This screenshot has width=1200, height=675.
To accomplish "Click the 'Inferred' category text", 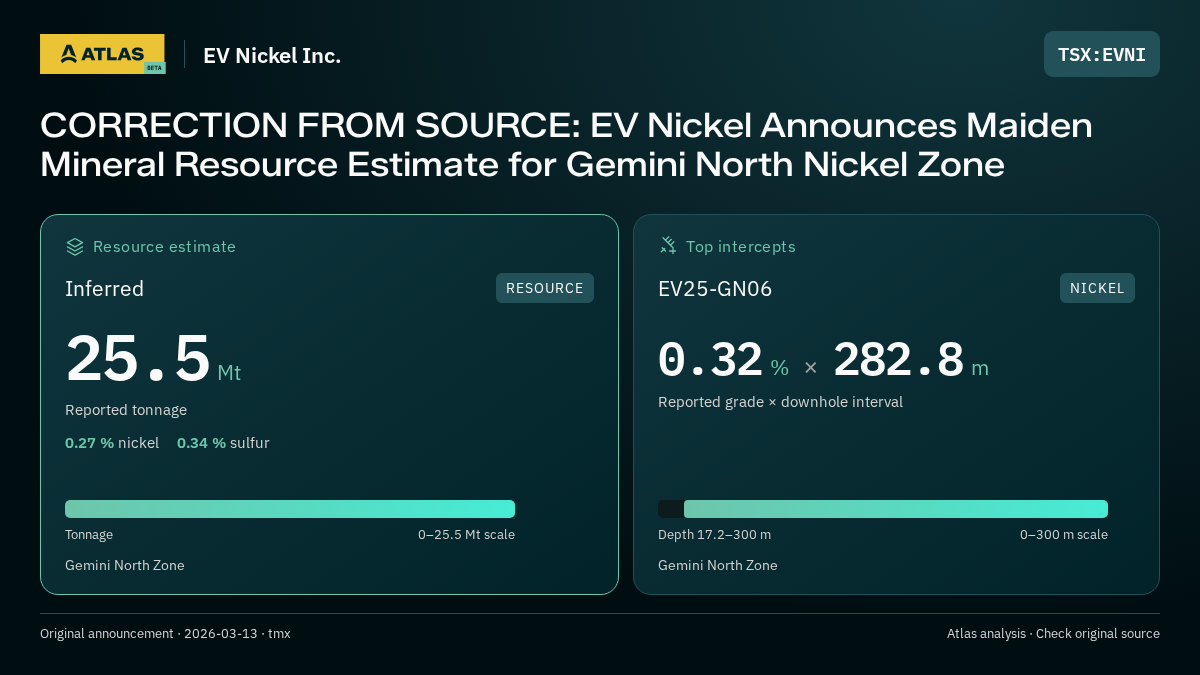I will click(x=104, y=289).
